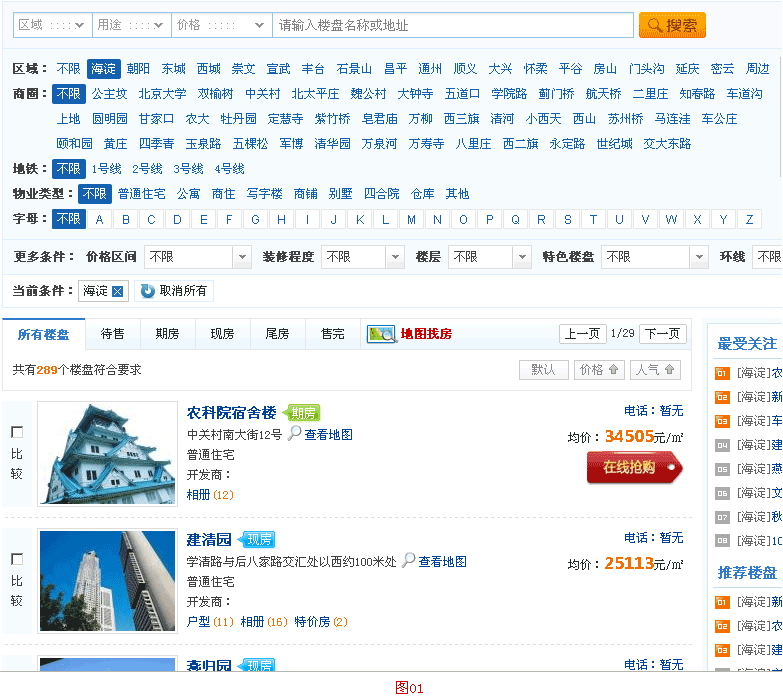Sort listings by 价格 arrow button
The width and height of the screenshot is (783, 700).
tap(600, 370)
